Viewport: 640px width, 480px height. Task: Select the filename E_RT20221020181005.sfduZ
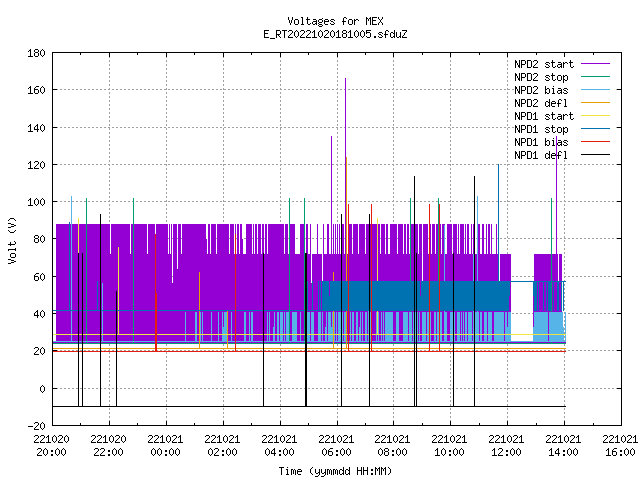coord(335,34)
